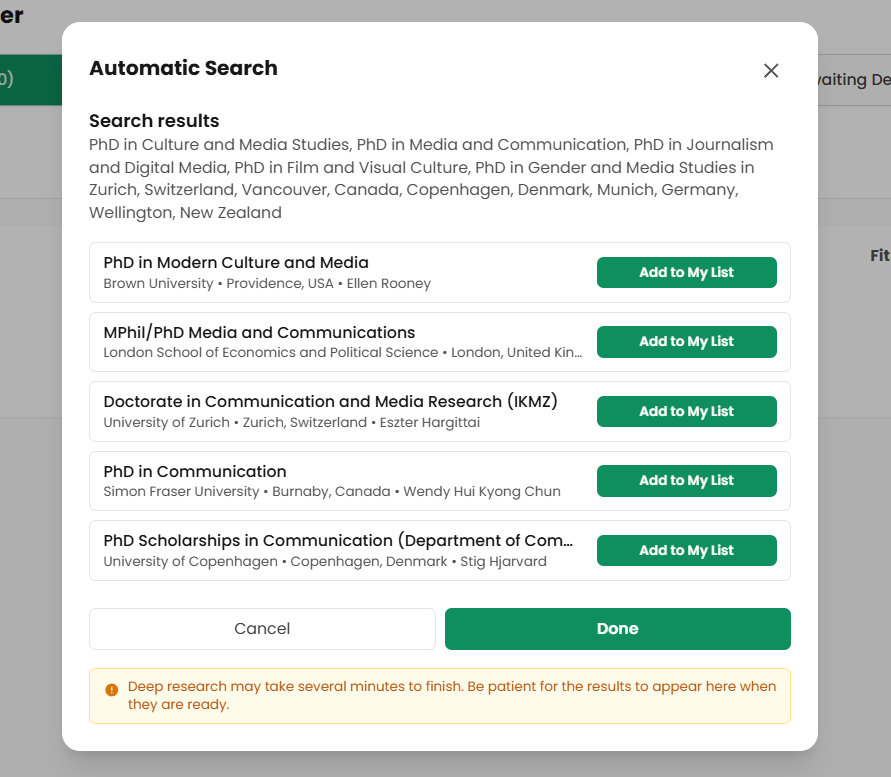The width and height of the screenshot is (891, 777).
Task: Add the Copenhagen PhD Scholarships to My List
Action: pos(687,550)
